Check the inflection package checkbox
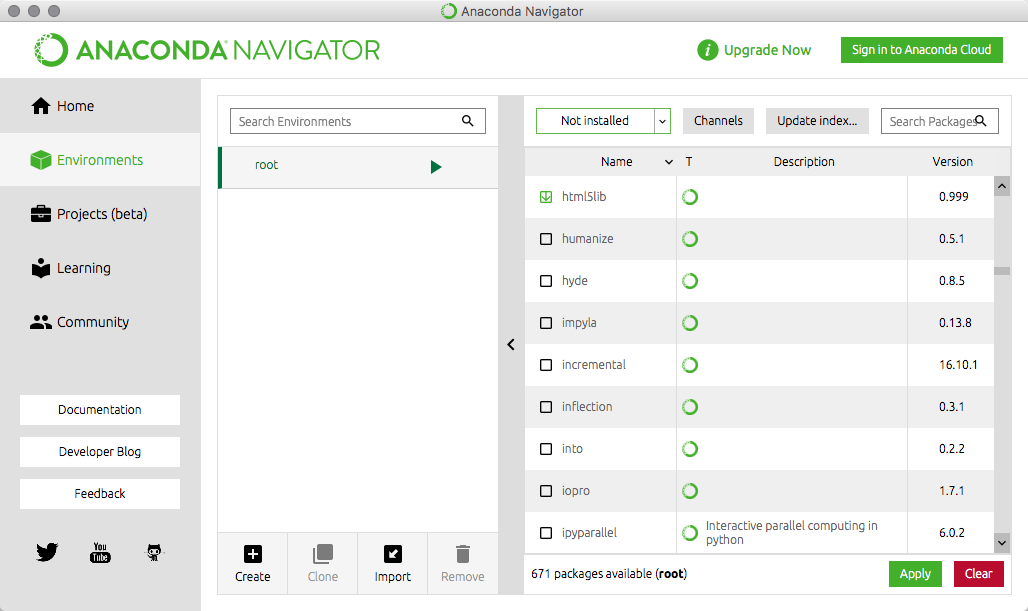 545,406
